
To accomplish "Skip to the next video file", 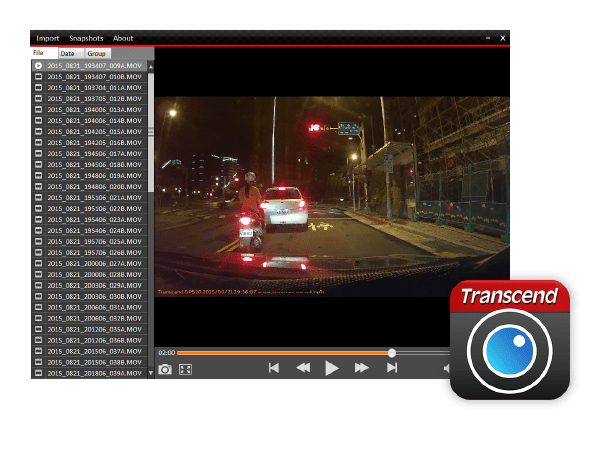I will point(392,368).
